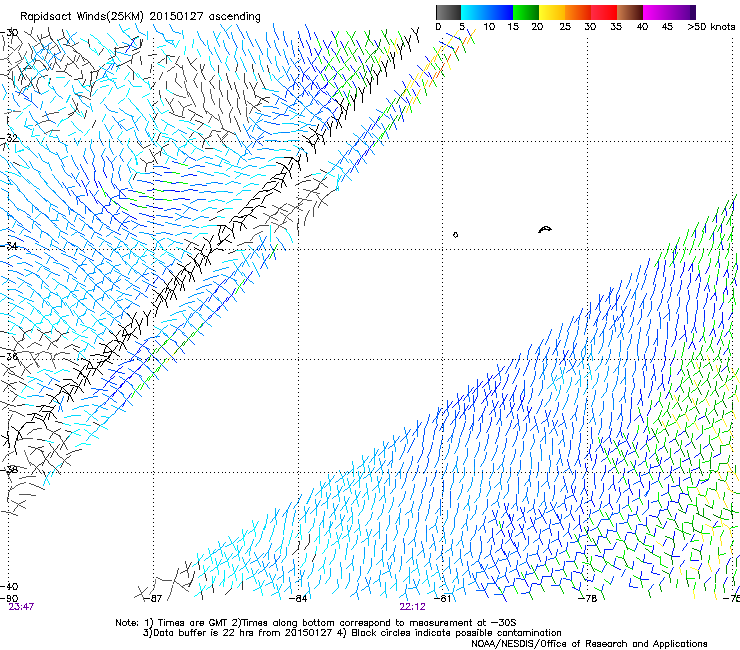Click the latitude label '-34'

tap(9, 246)
